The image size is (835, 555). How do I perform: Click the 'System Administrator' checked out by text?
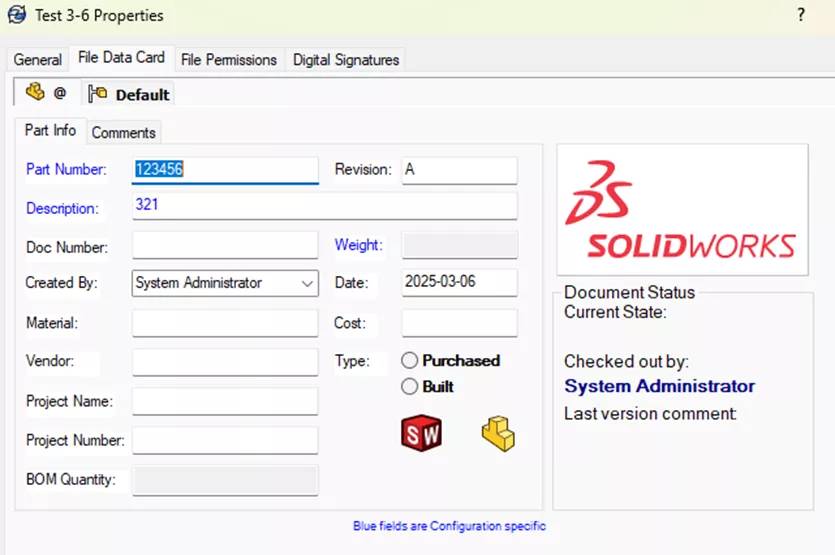[659, 386]
